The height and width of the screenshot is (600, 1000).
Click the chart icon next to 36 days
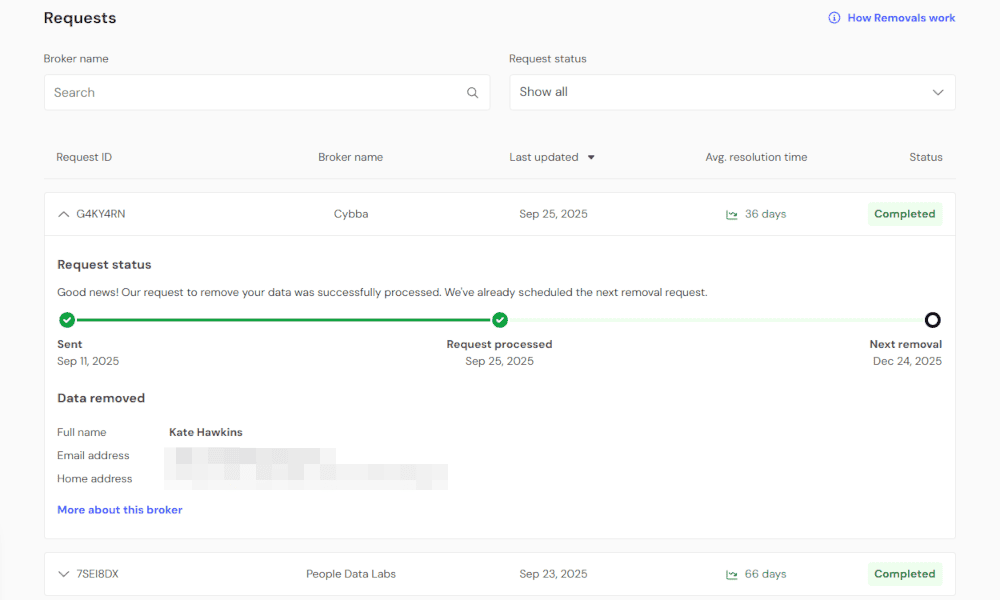[x=732, y=214]
